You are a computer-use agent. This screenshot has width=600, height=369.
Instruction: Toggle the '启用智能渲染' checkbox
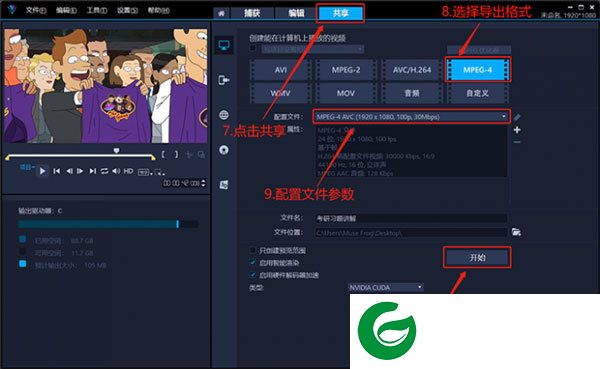[253, 263]
